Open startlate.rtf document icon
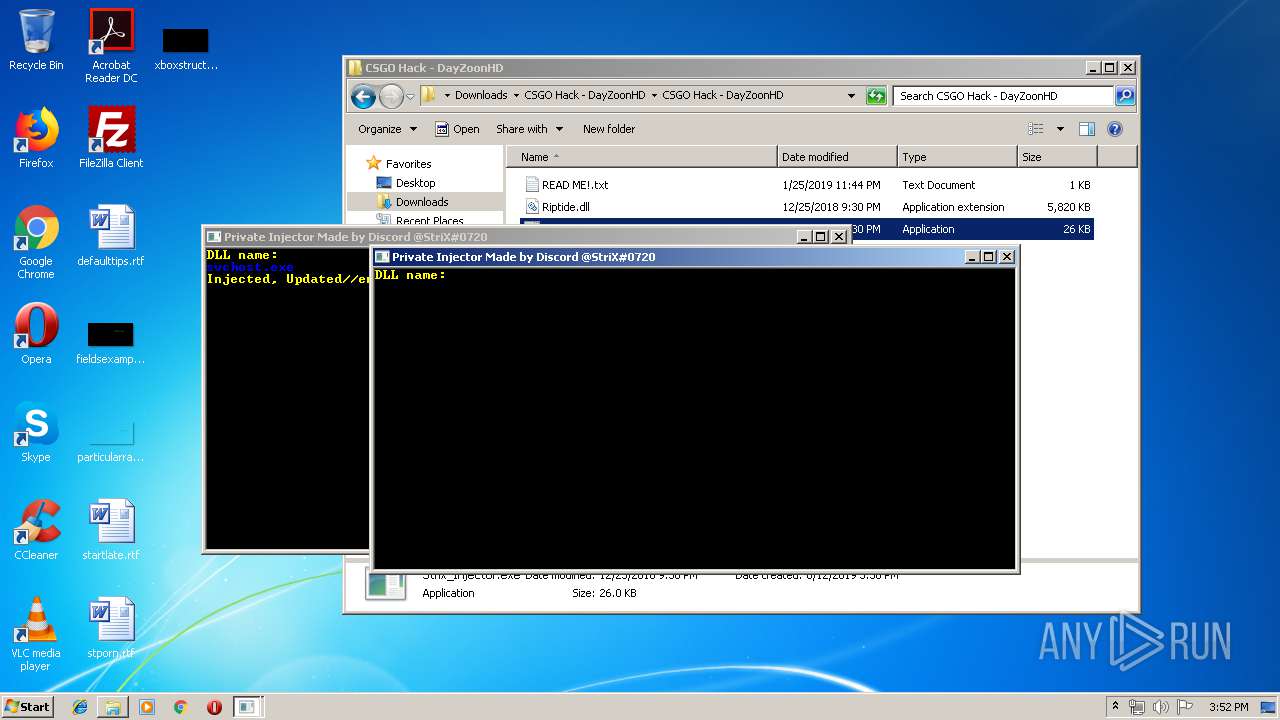The height and width of the screenshot is (720, 1280). coord(111,530)
